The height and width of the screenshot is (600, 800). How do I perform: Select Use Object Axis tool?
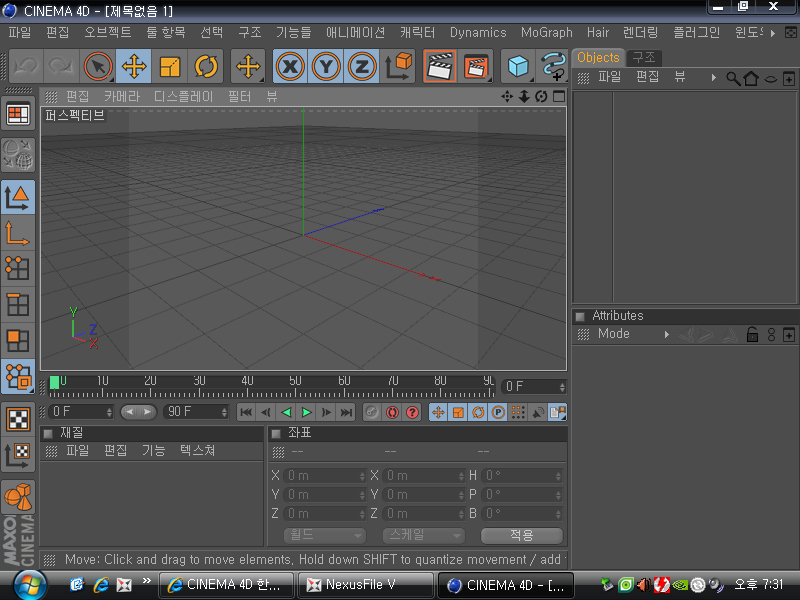18,233
